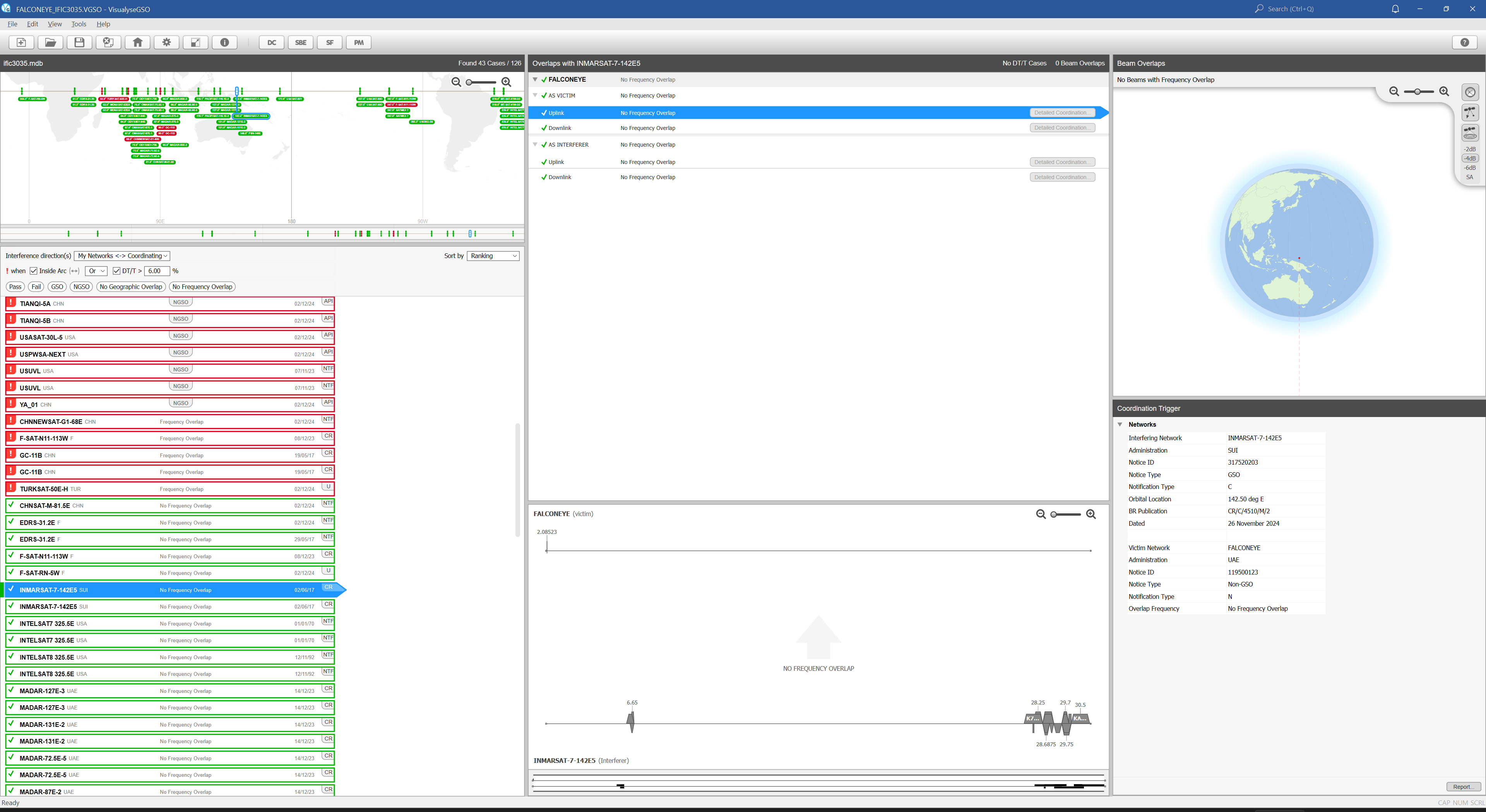Click Detailed Coordination for interferer Uplink

pyautogui.click(x=1063, y=162)
